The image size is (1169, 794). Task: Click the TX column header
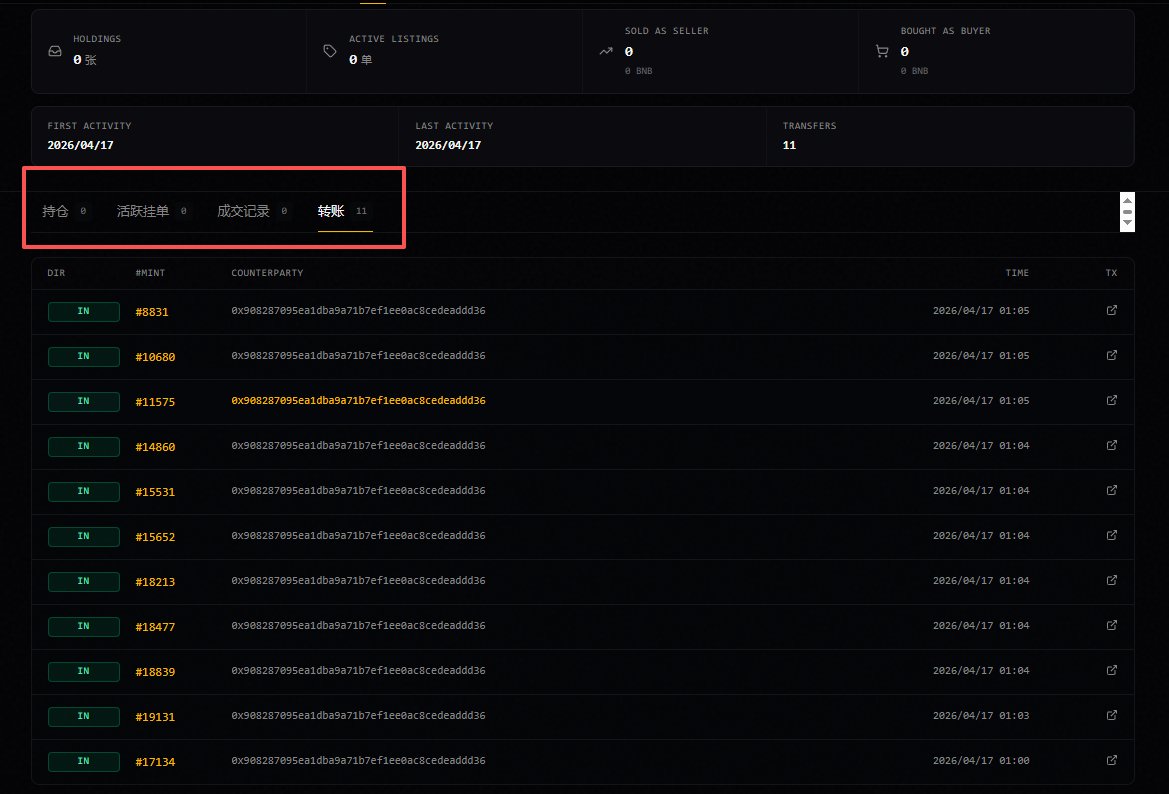click(x=1111, y=273)
